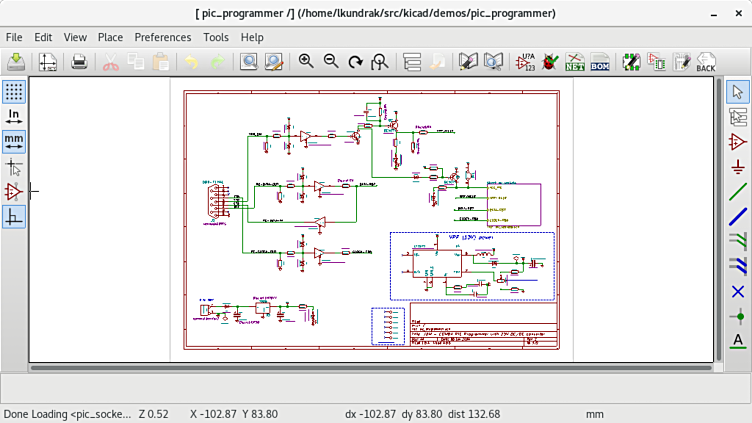Open the Preferences menu

(x=162, y=37)
